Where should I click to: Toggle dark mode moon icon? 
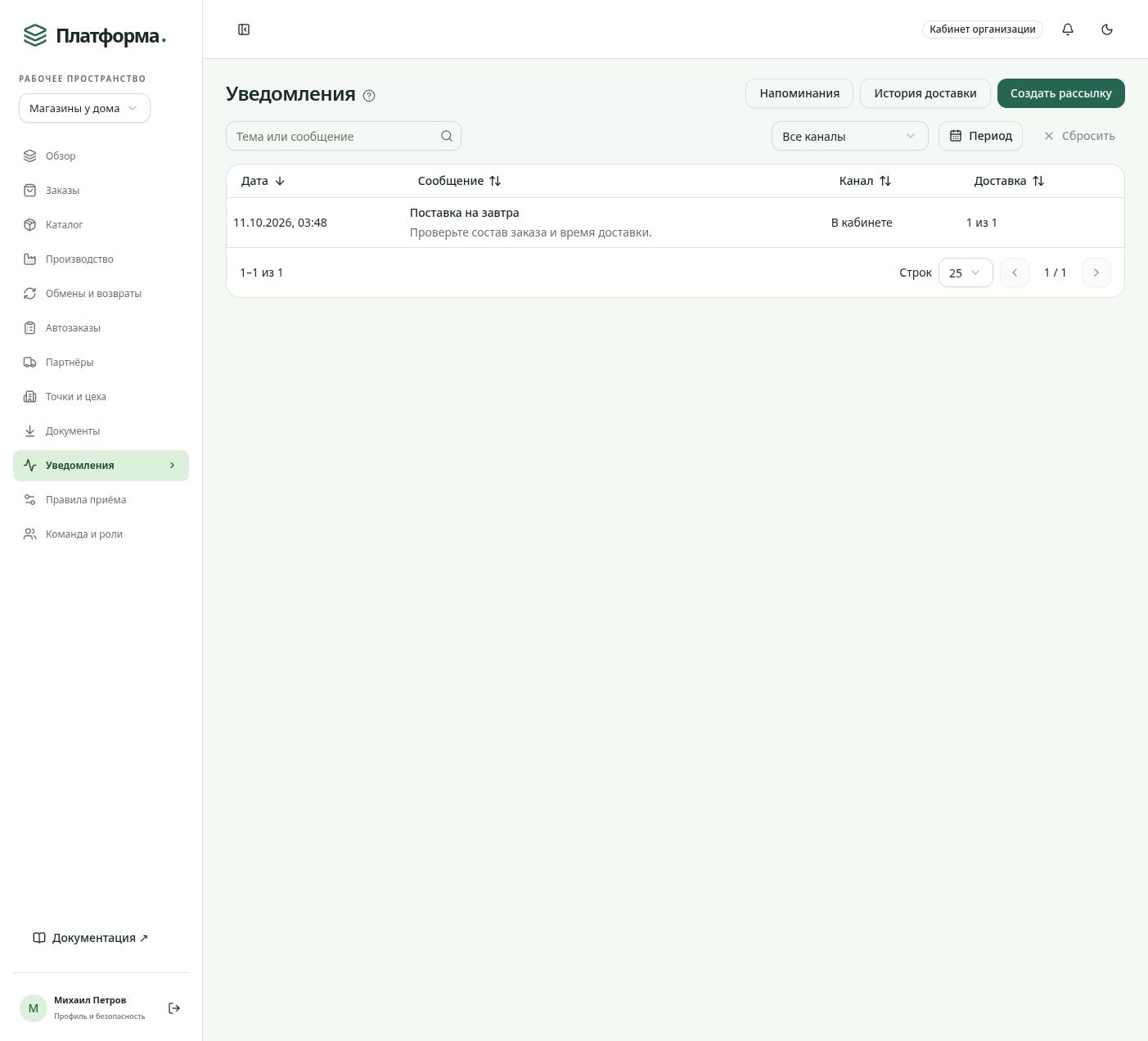[x=1107, y=29]
